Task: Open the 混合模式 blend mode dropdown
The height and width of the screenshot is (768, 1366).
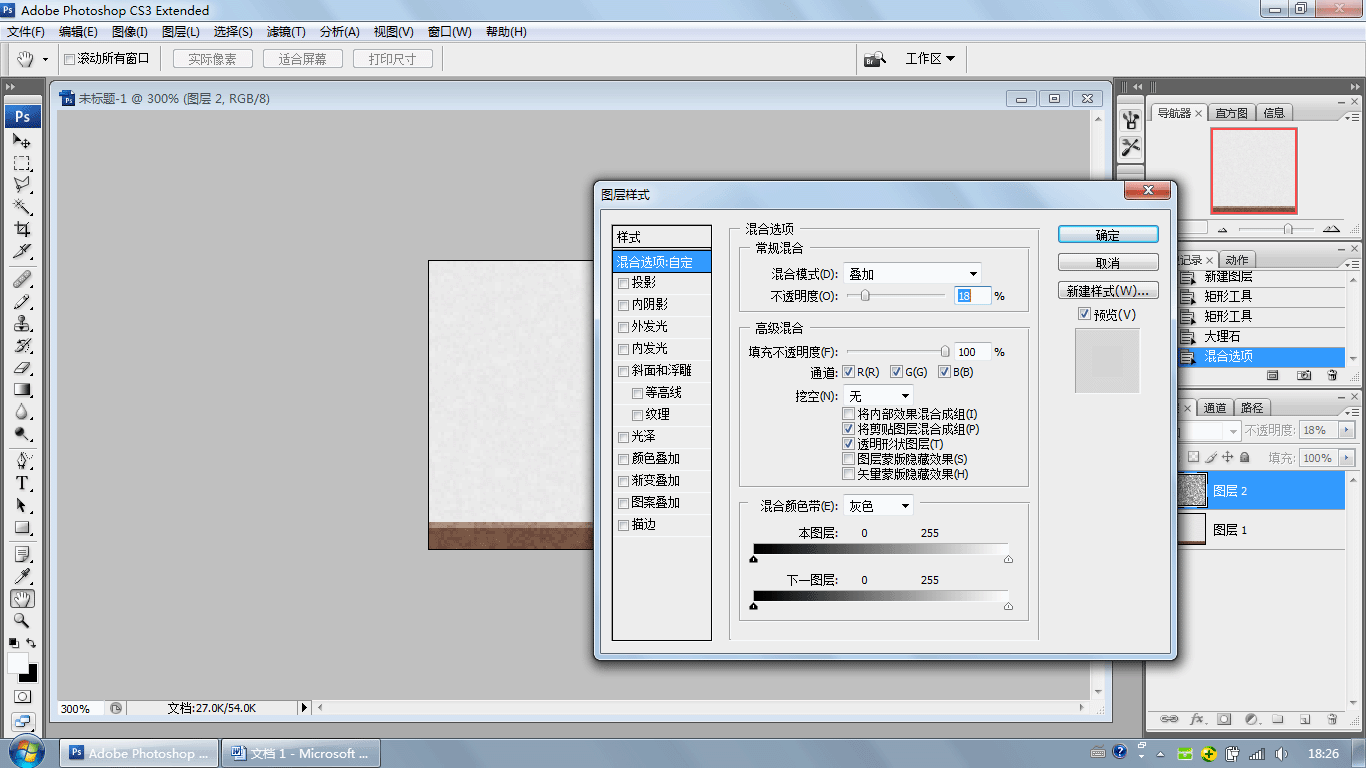Action: [912, 273]
